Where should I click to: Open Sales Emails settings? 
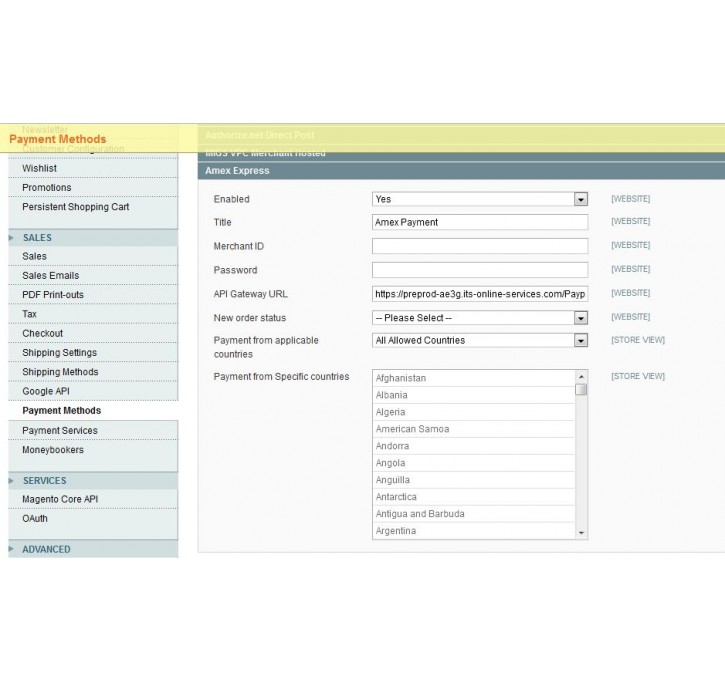[x=92, y=276]
